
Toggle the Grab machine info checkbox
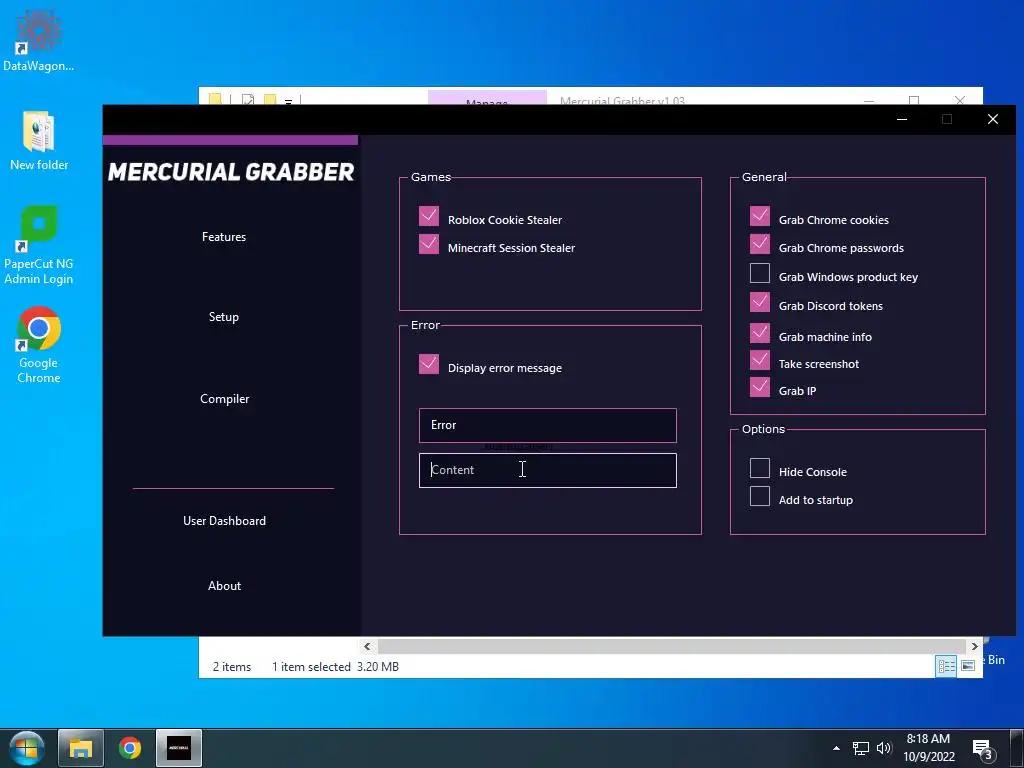pos(760,333)
